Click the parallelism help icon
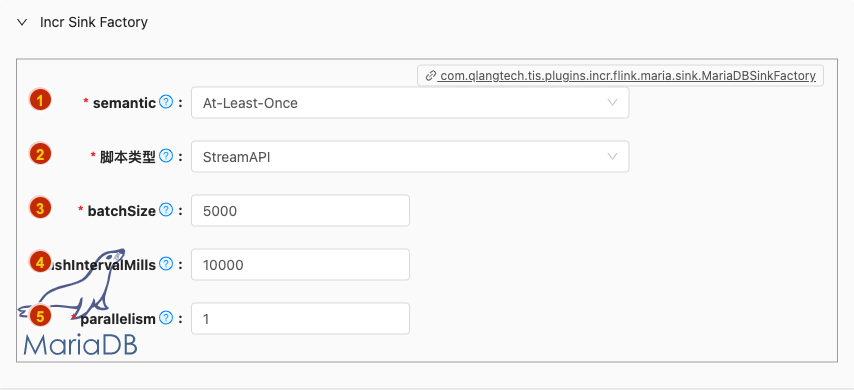854x390 pixels. [x=166, y=318]
